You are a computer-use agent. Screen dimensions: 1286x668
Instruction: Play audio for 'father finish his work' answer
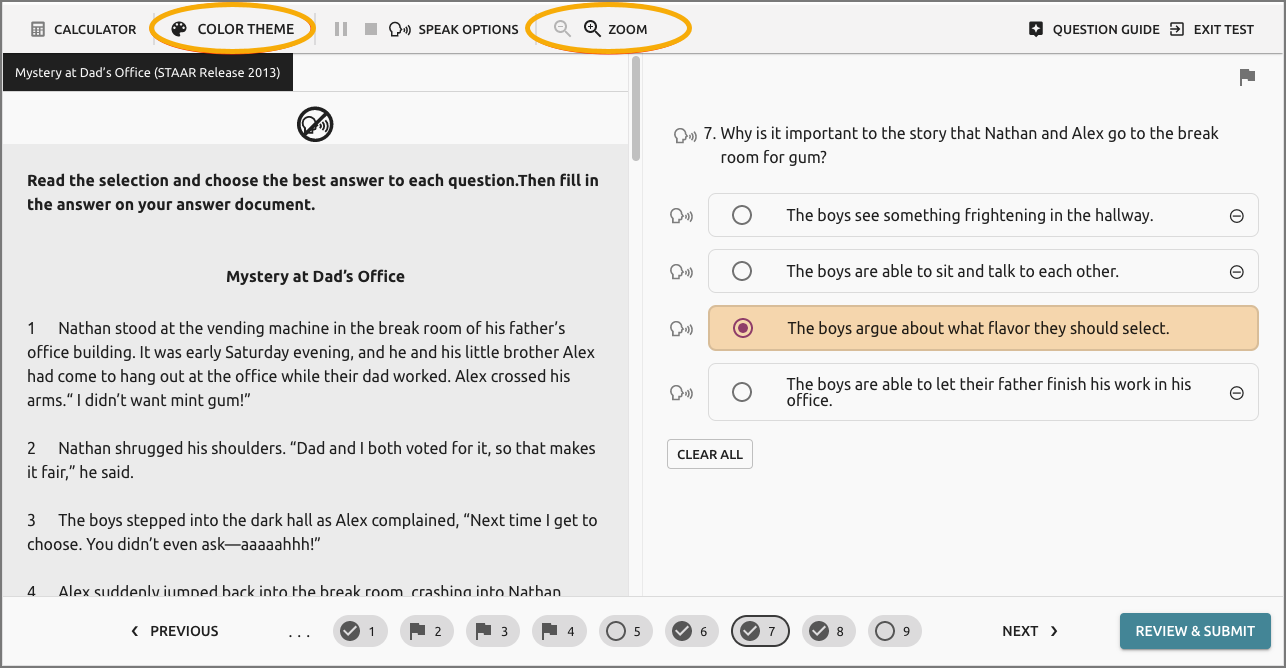(681, 392)
